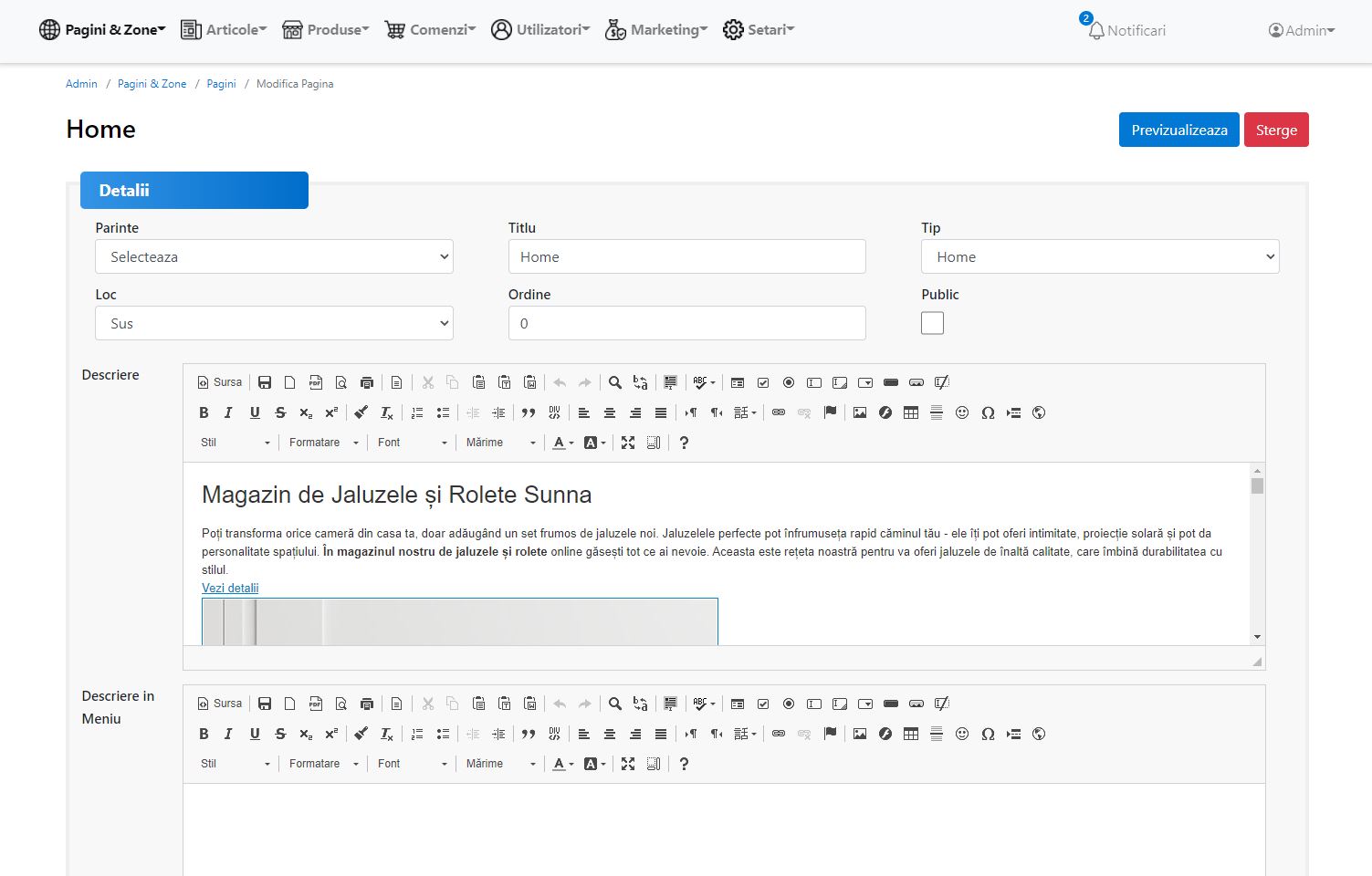Viewport: 1372px width, 876px height.
Task: Open text color picker in Descriere in Meniu editor
Action: pyautogui.click(x=563, y=764)
